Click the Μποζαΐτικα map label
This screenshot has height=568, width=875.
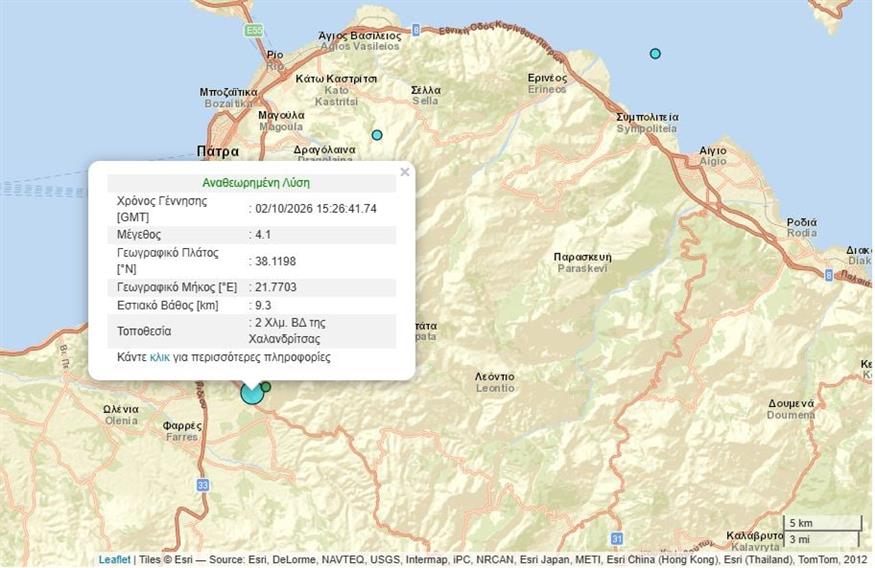(229, 92)
